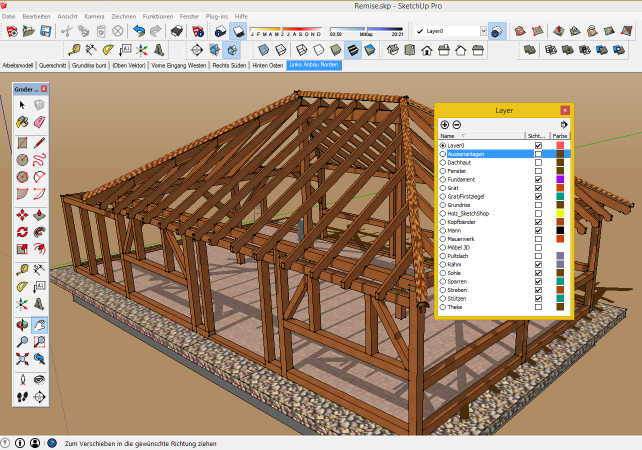Click the Orbit tool icon
The width and height of the screenshot is (642, 450).
[22, 324]
